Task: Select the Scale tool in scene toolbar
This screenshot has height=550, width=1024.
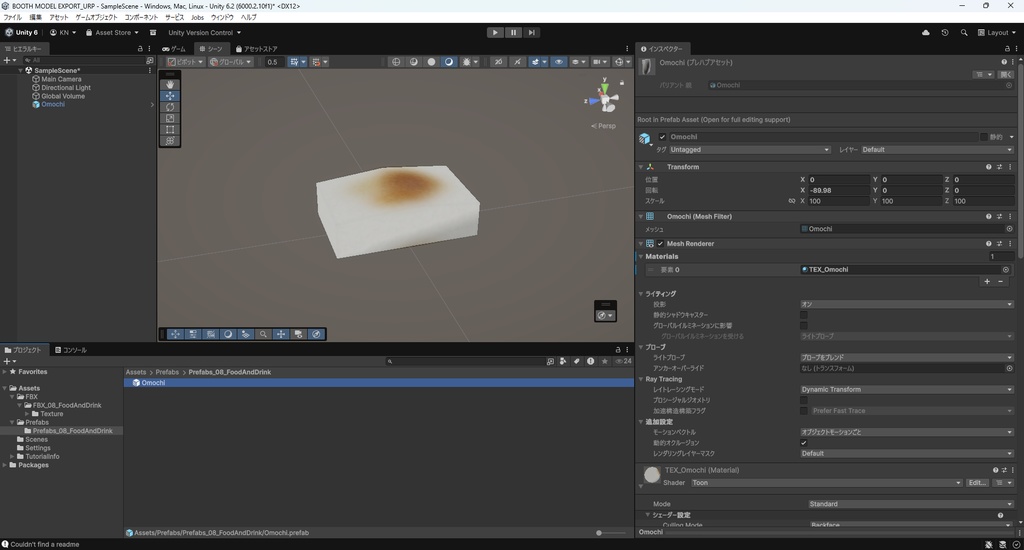Action: point(170,118)
